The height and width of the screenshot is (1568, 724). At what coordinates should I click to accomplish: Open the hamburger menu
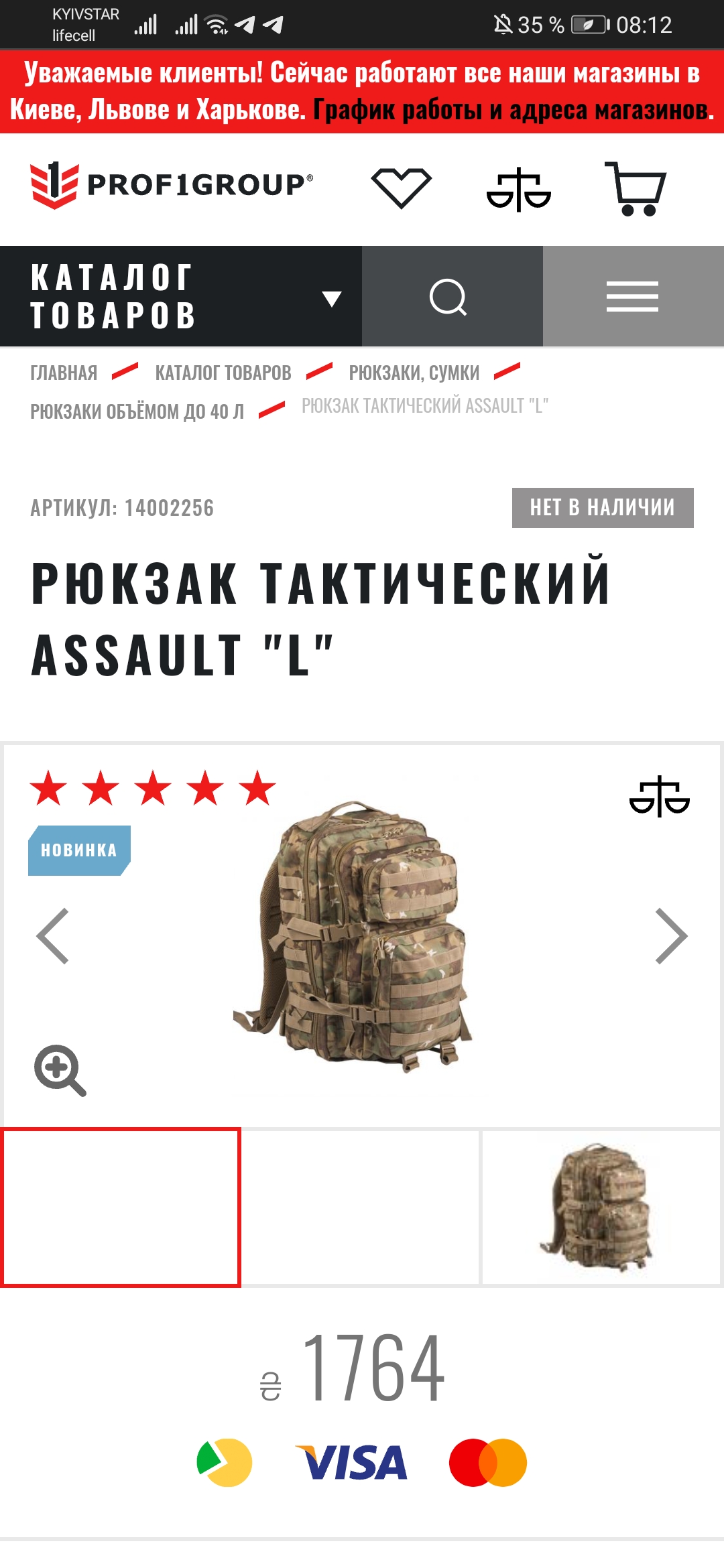coord(633,296)
